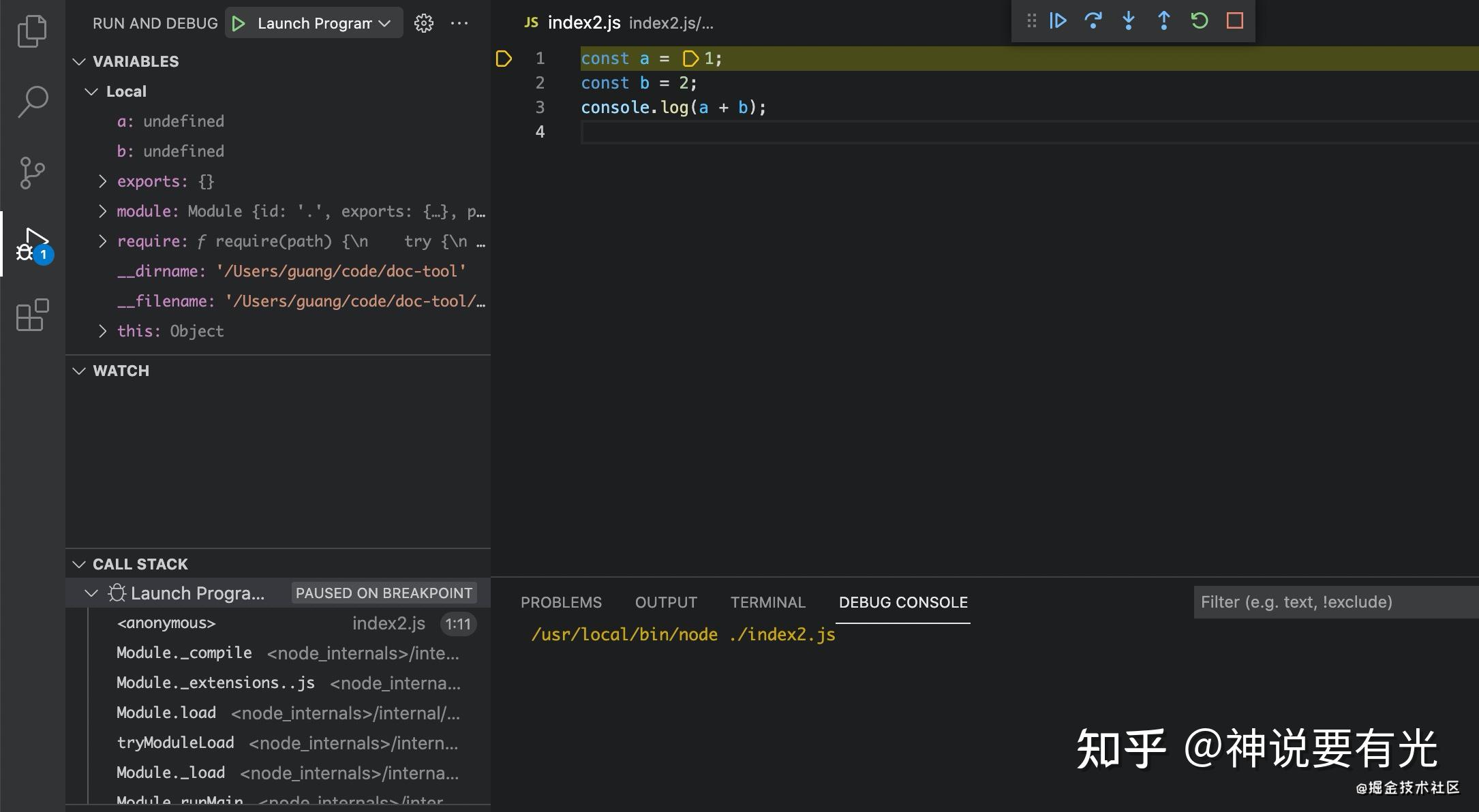Collapse the VARIABLES section
The image size is (1479, 812).
point(80,61)
